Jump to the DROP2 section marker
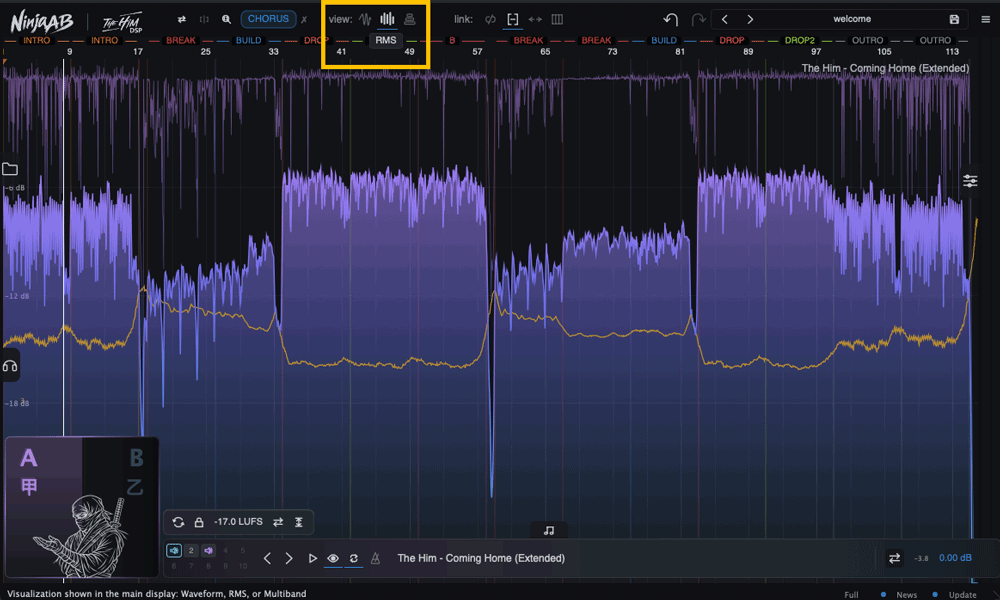The height and width of the screenshot is (600, 1000). (x=799, y=40)
